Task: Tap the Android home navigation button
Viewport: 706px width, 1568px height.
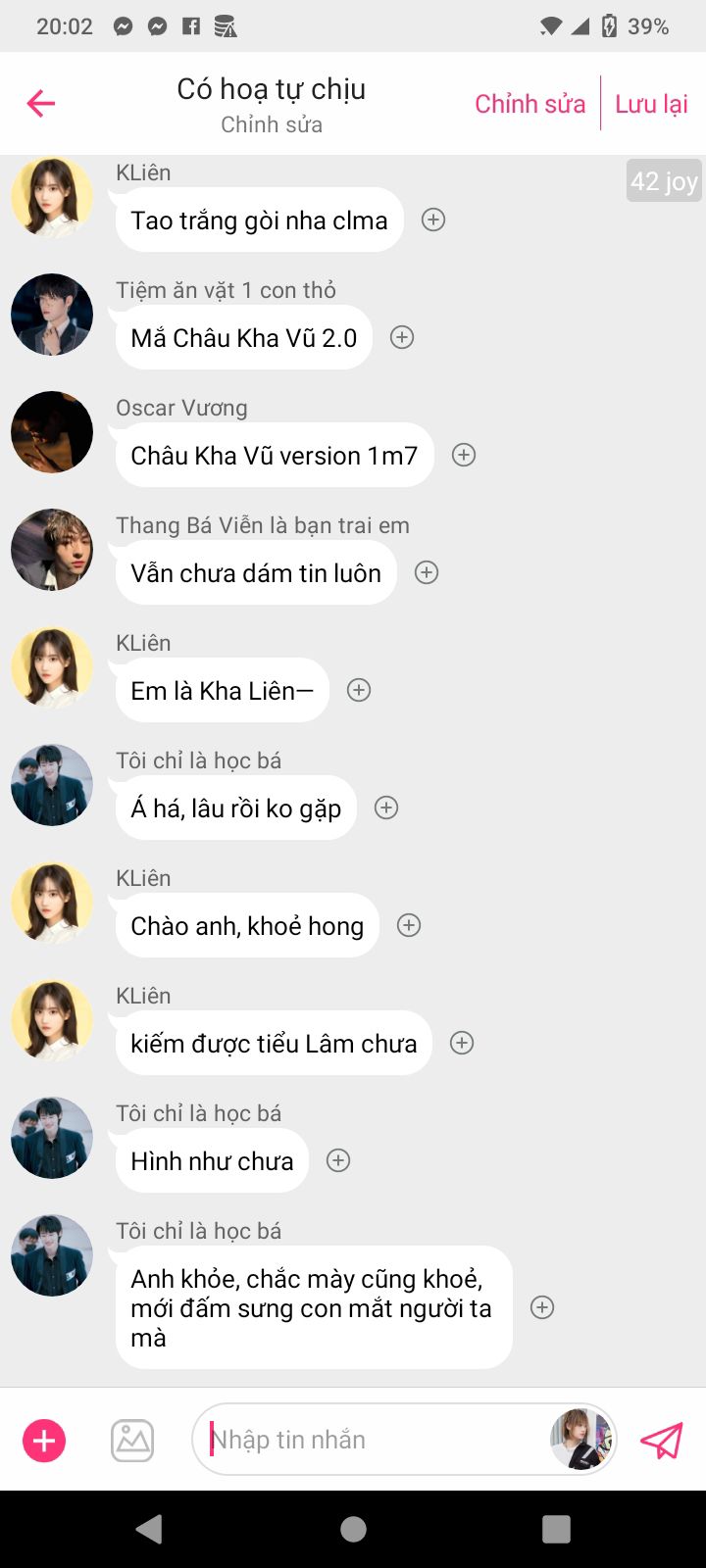Action: [353, 1529]
